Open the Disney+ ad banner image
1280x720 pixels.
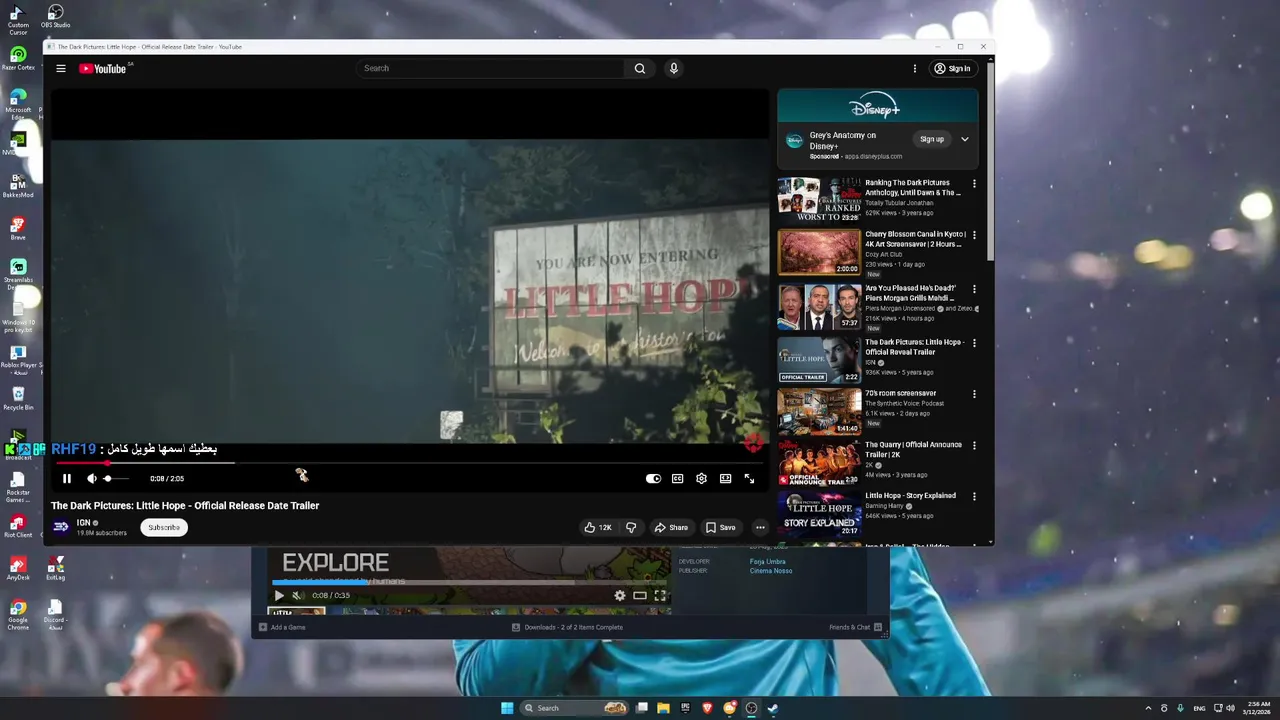tap(877, 106)
